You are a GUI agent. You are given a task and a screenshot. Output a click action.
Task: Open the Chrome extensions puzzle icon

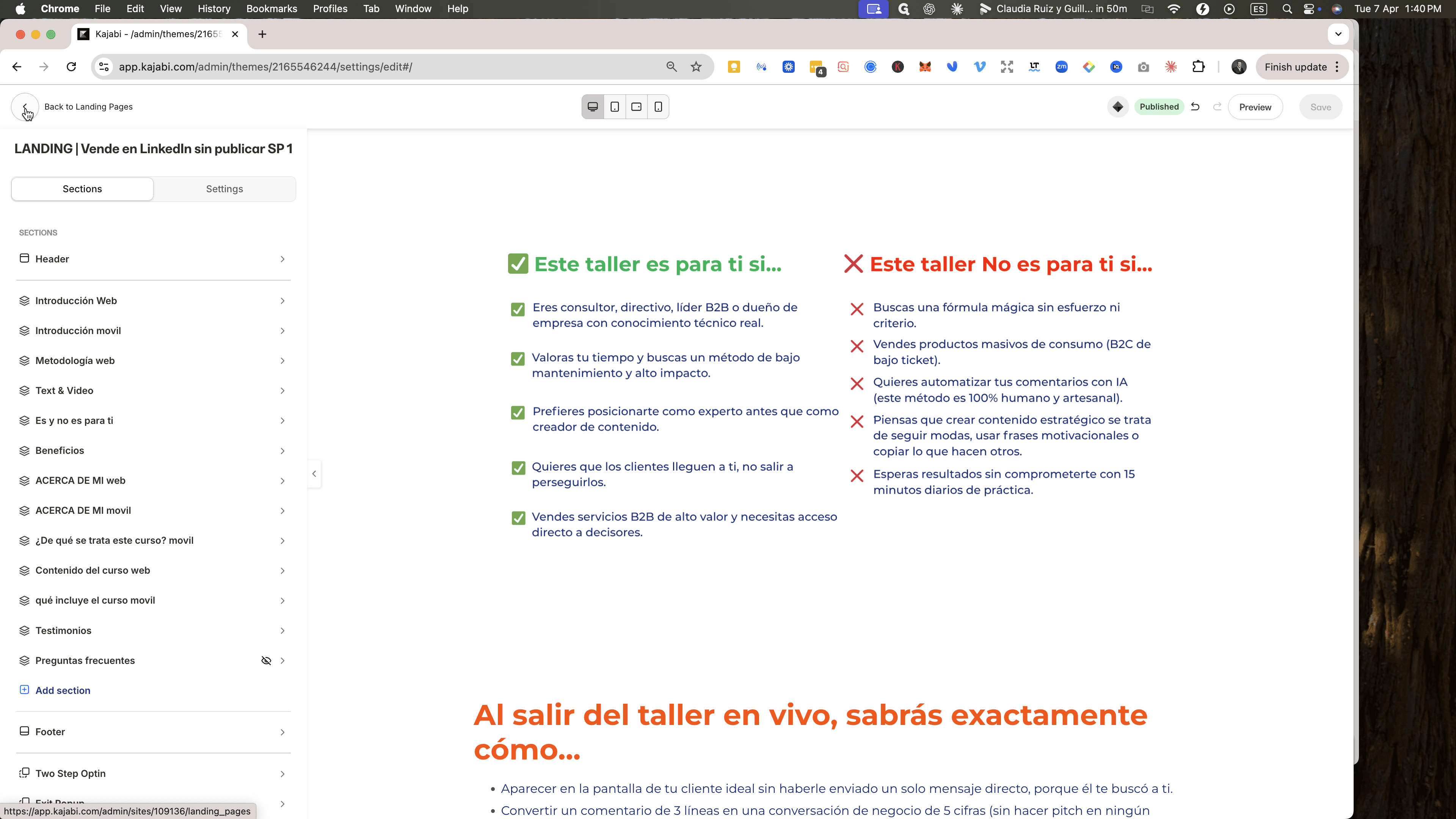click(x=1198, y=67)
